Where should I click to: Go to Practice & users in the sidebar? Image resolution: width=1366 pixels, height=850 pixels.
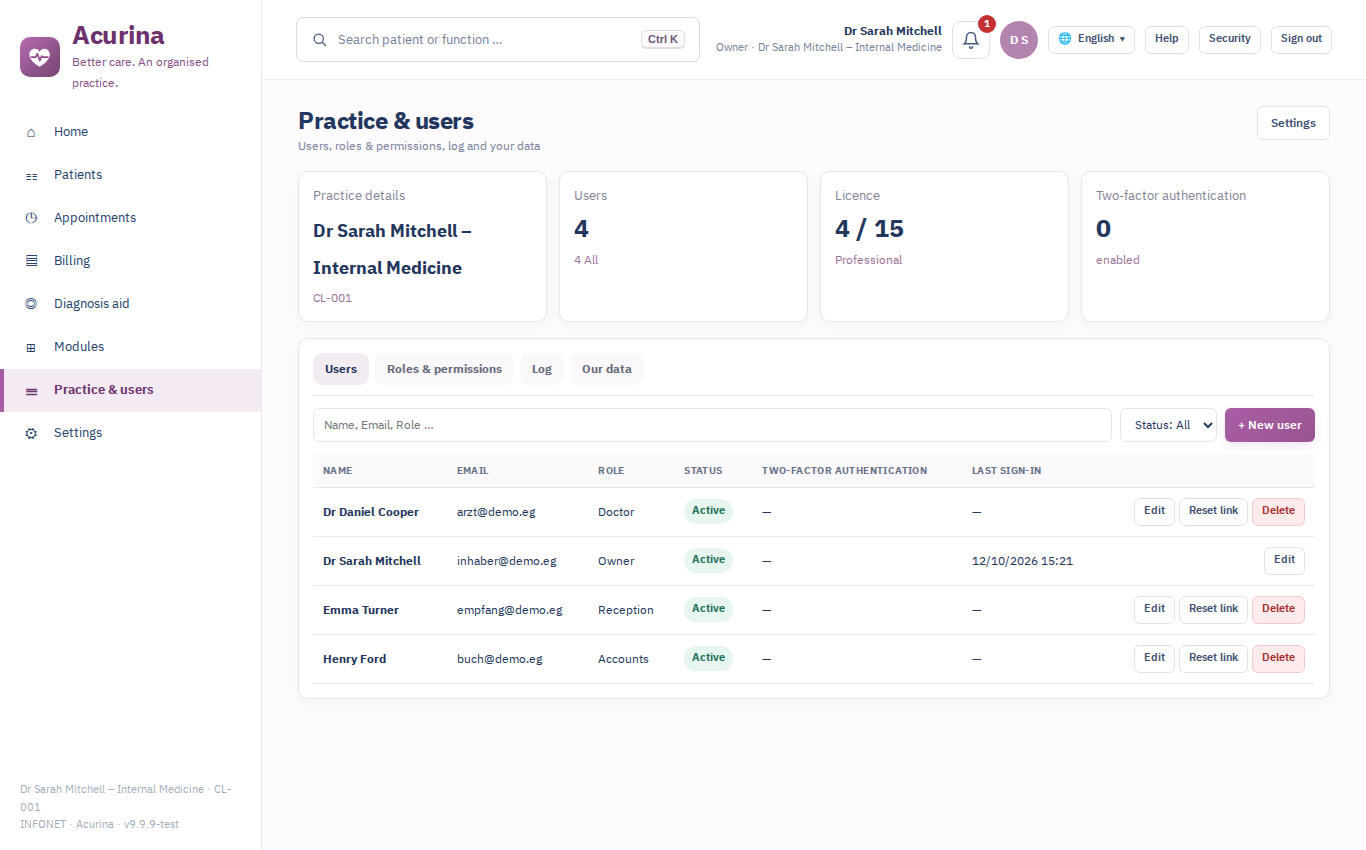tap(131, 390)
